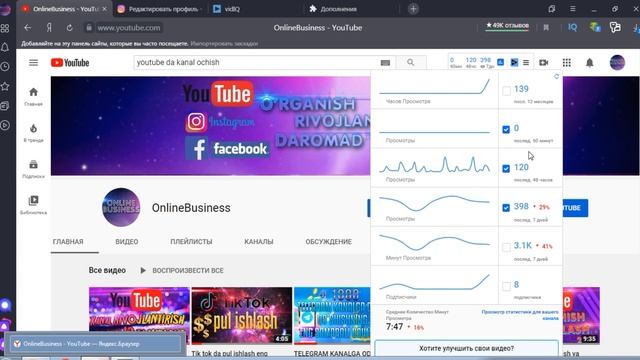Click the vidIQ realtime panel icon
This screenshot has height=360, width=640.
tap(514, 62)
